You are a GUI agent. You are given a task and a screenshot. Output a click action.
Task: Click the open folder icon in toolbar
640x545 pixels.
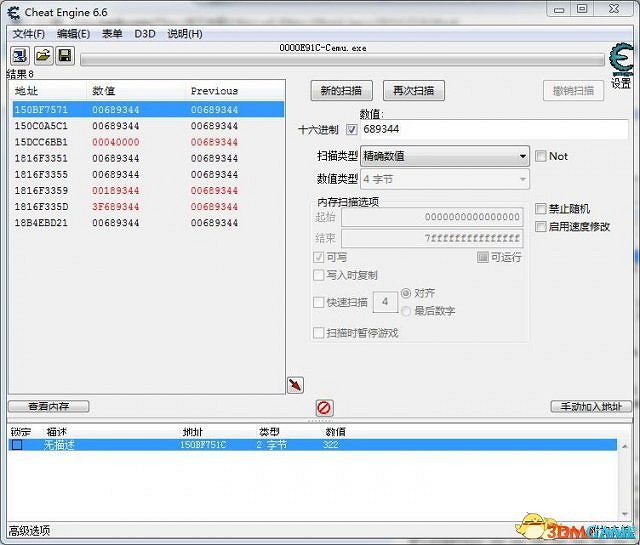click(42, 55)
